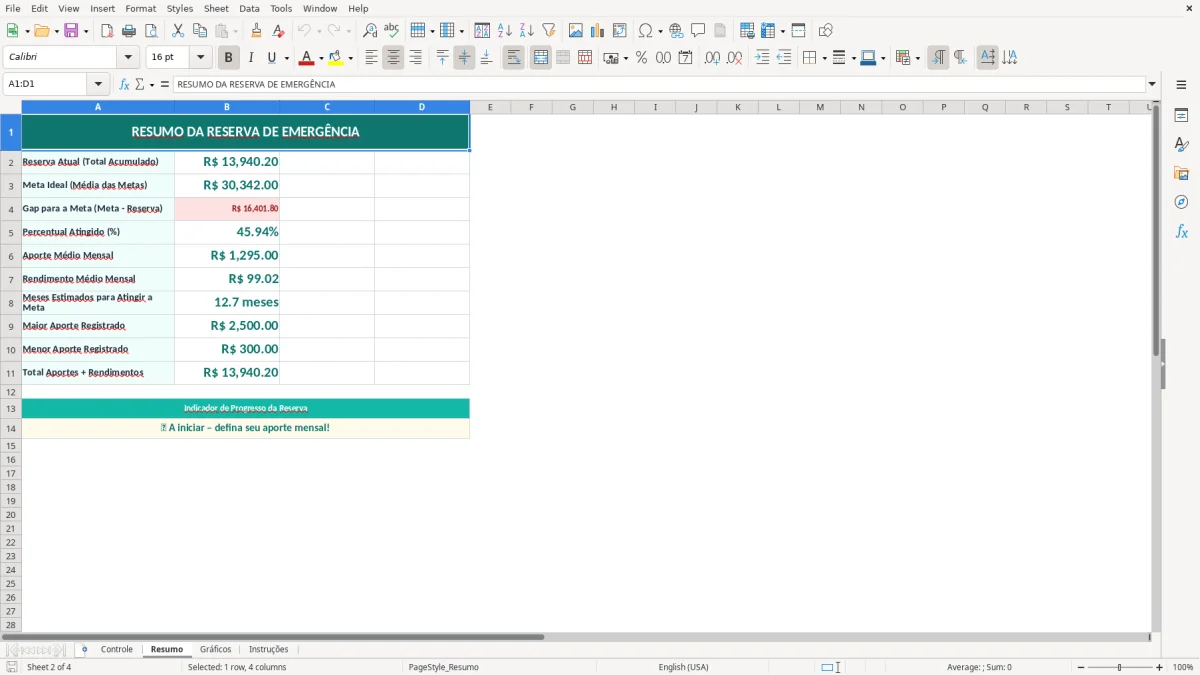Image resolution: width=1200 pixels, height=675 pixels.
Task: Toggle Wrap Text
Action: tap(514, 58)
